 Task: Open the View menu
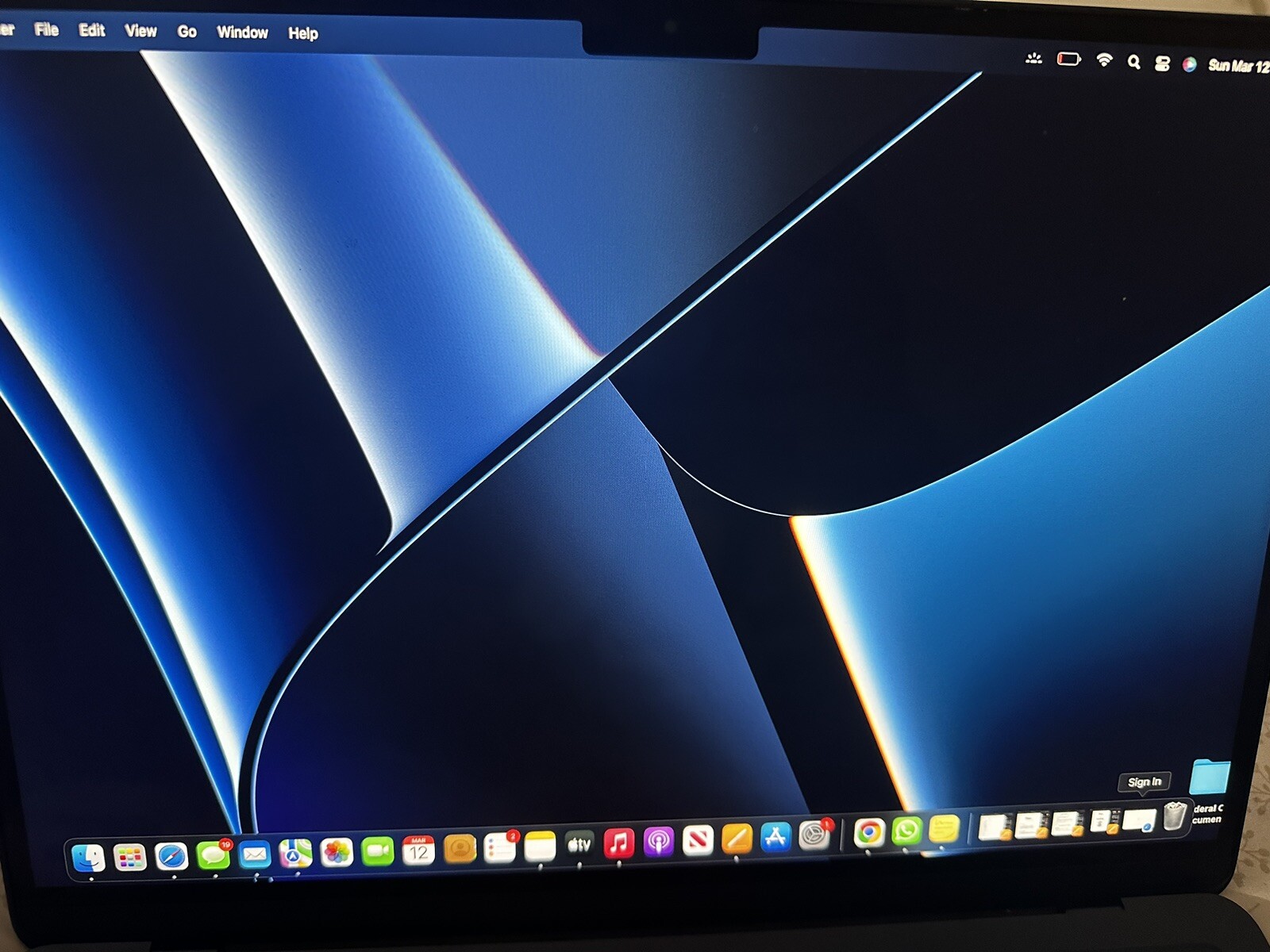pos(140,31)
